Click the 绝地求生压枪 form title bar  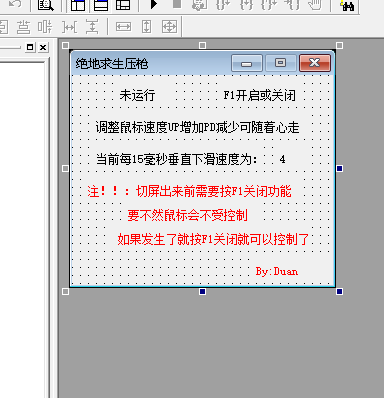coord(150,63)
